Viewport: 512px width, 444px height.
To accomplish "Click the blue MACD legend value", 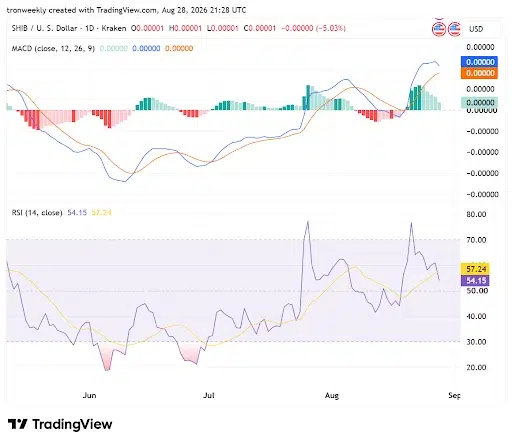I will click(x=146, y=49).
